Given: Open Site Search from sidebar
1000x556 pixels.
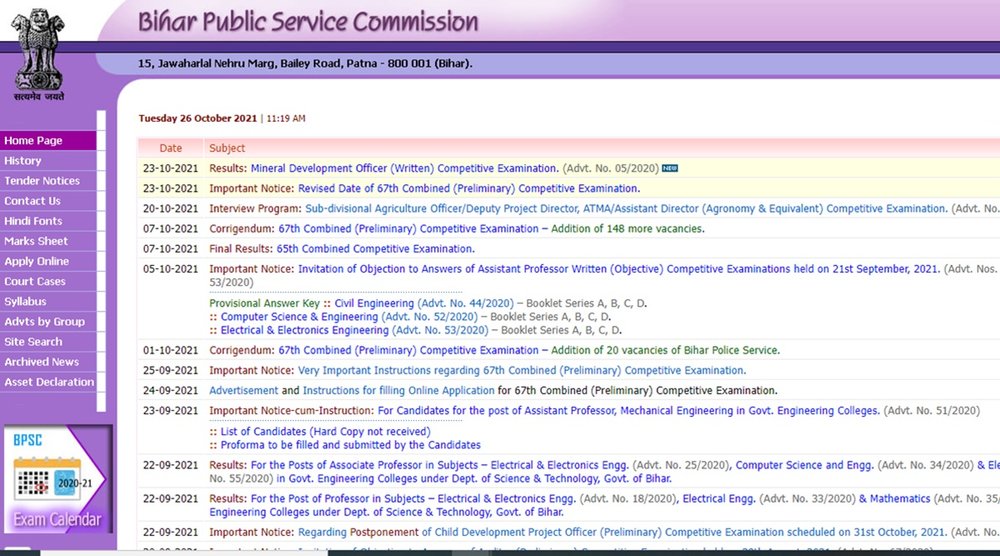Looking at the screenshot, I should pos(48,342).
